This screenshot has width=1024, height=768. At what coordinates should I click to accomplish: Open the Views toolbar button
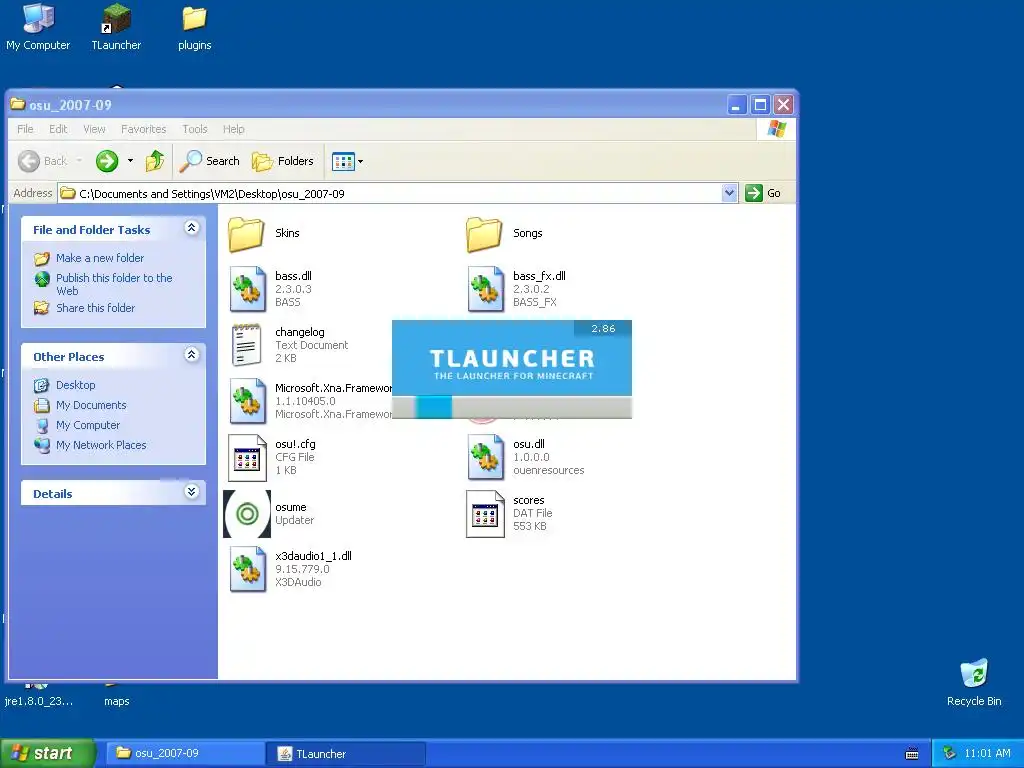point(343,161)
